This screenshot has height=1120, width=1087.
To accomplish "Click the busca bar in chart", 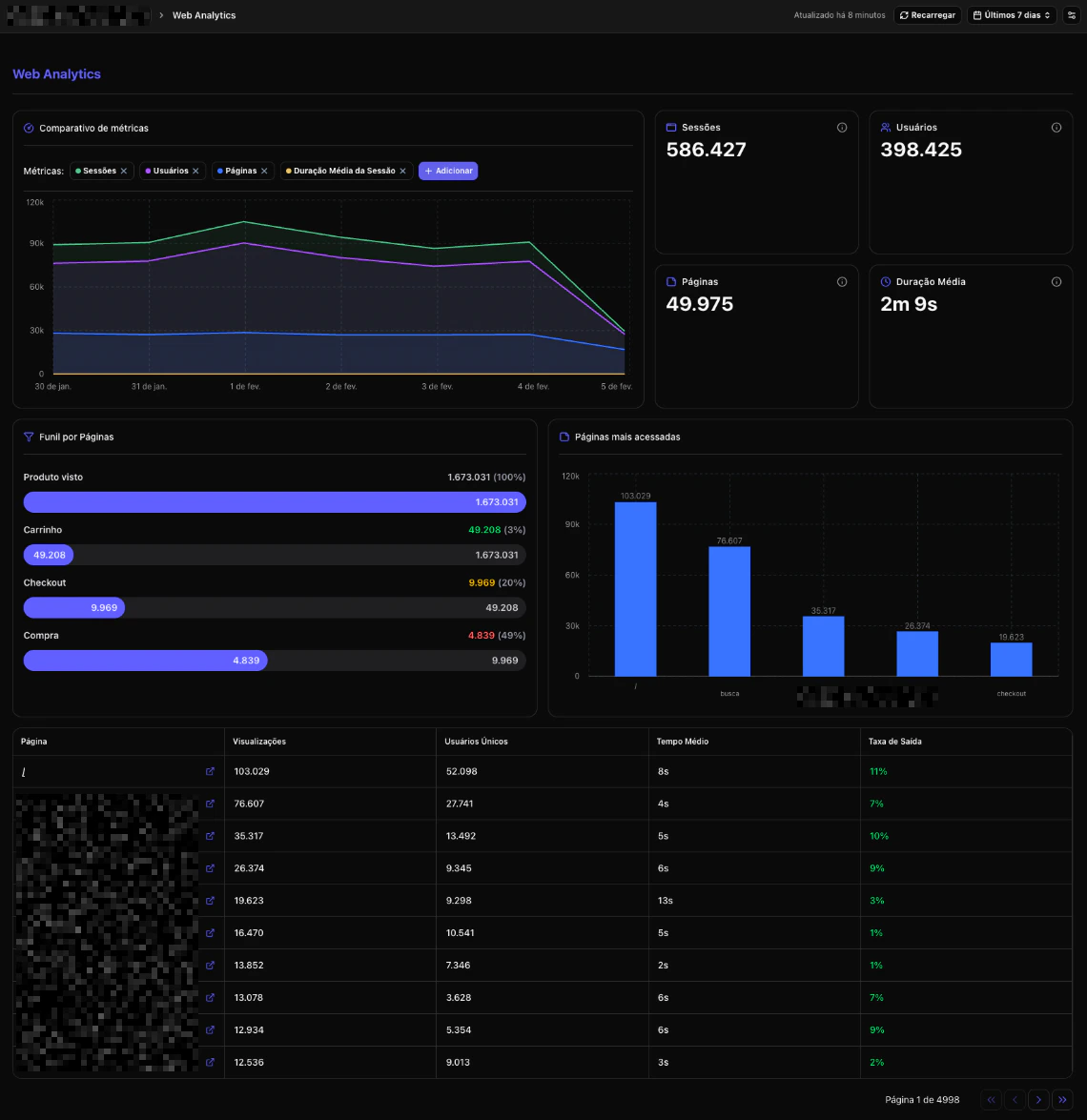I will 728,611.
